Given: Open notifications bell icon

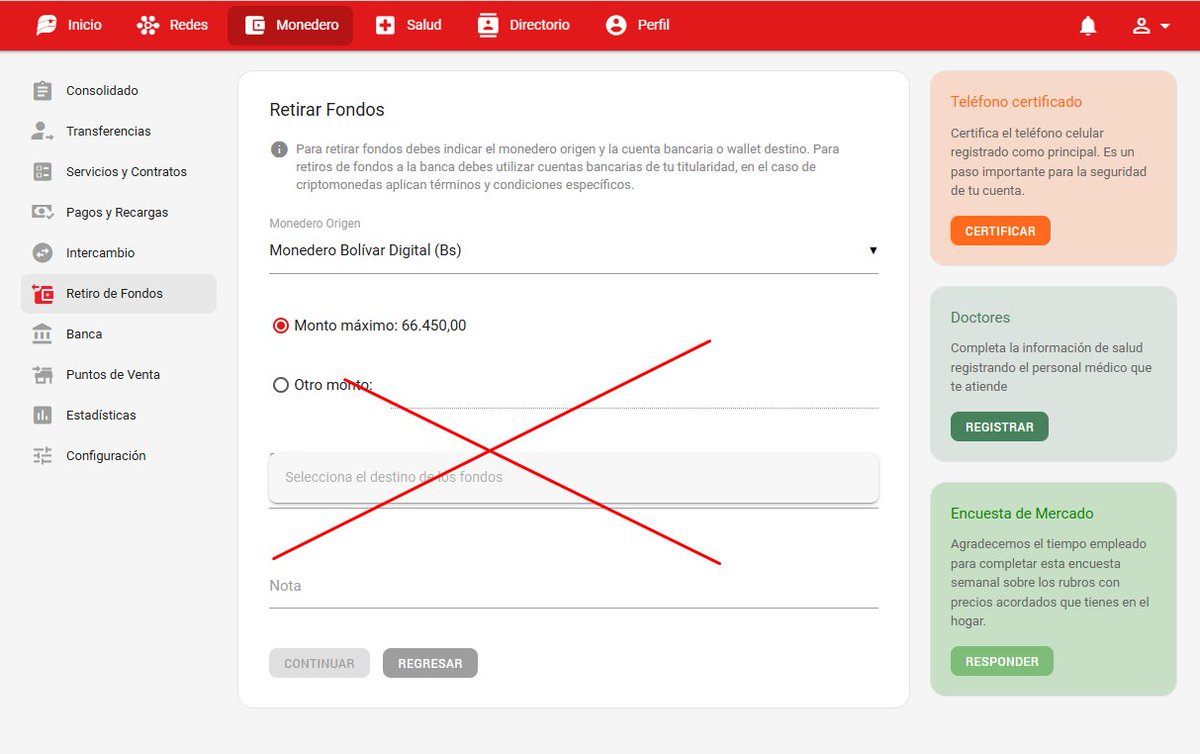Looking at the screenshot, I should 1088,26.
